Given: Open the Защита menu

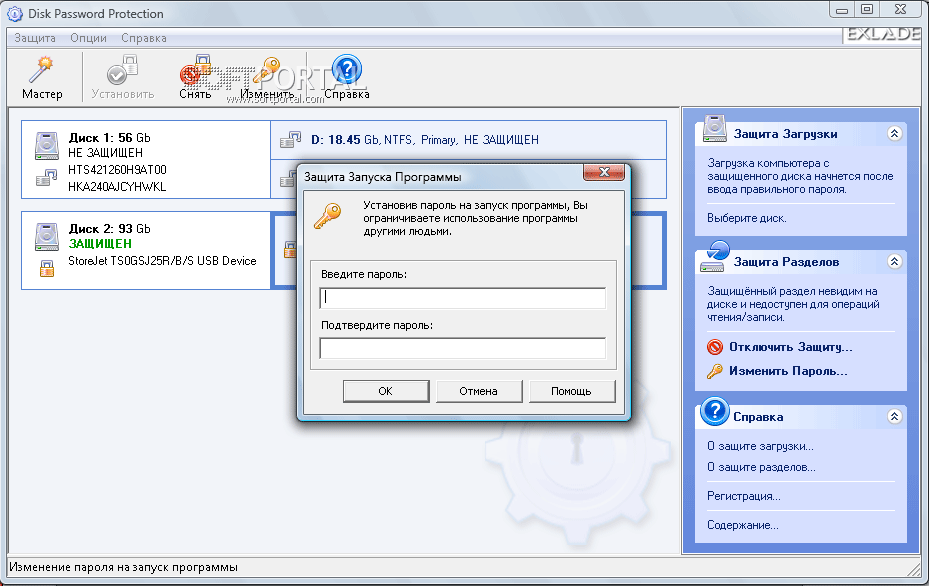Looking at the screenshot, I should [x=35, y=38].
